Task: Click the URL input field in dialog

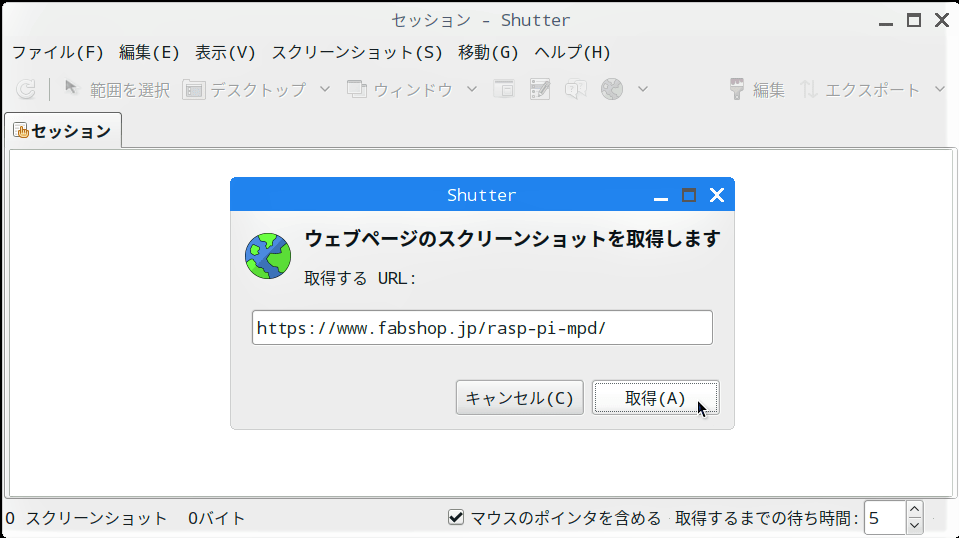Action: pyautogui.click(x=482, y=328)
